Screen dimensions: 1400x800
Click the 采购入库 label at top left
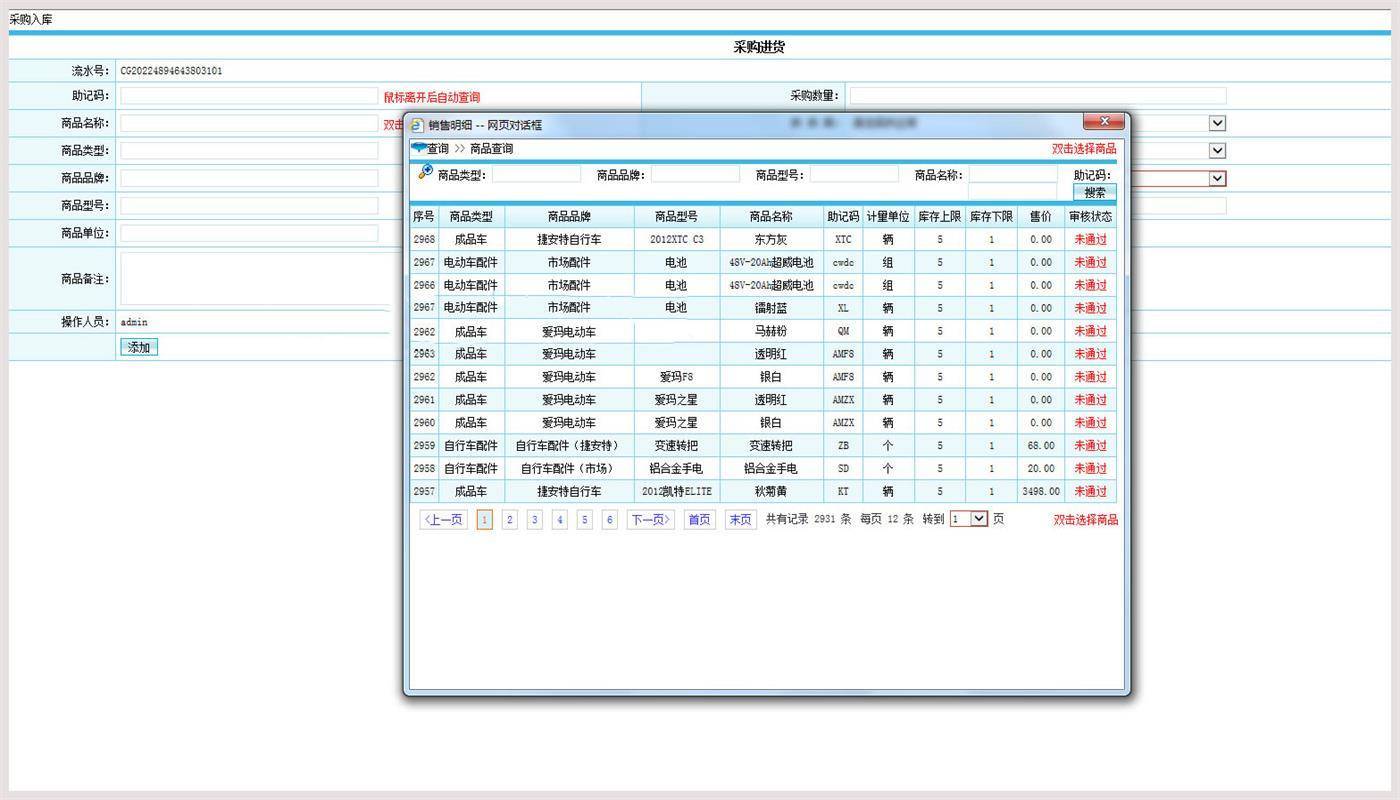point(31,18)
